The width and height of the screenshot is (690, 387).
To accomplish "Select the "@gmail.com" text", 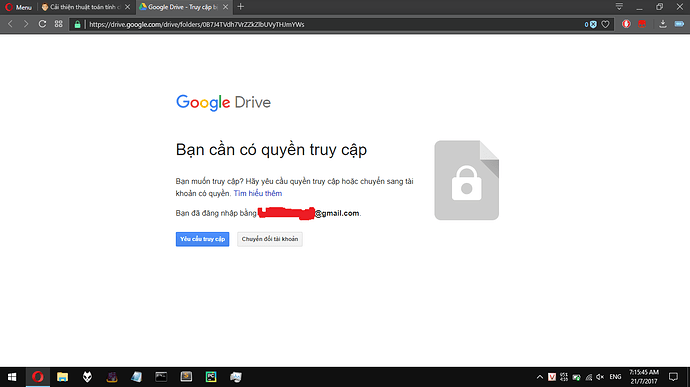I will [x=337, y=214].
